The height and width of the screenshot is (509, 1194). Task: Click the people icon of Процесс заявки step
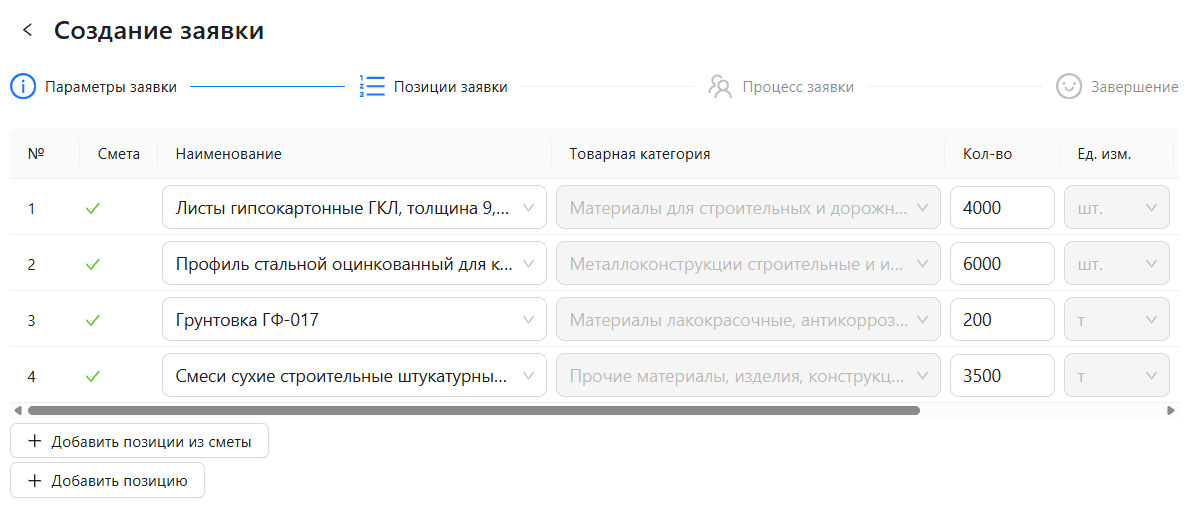pos(720,87)
